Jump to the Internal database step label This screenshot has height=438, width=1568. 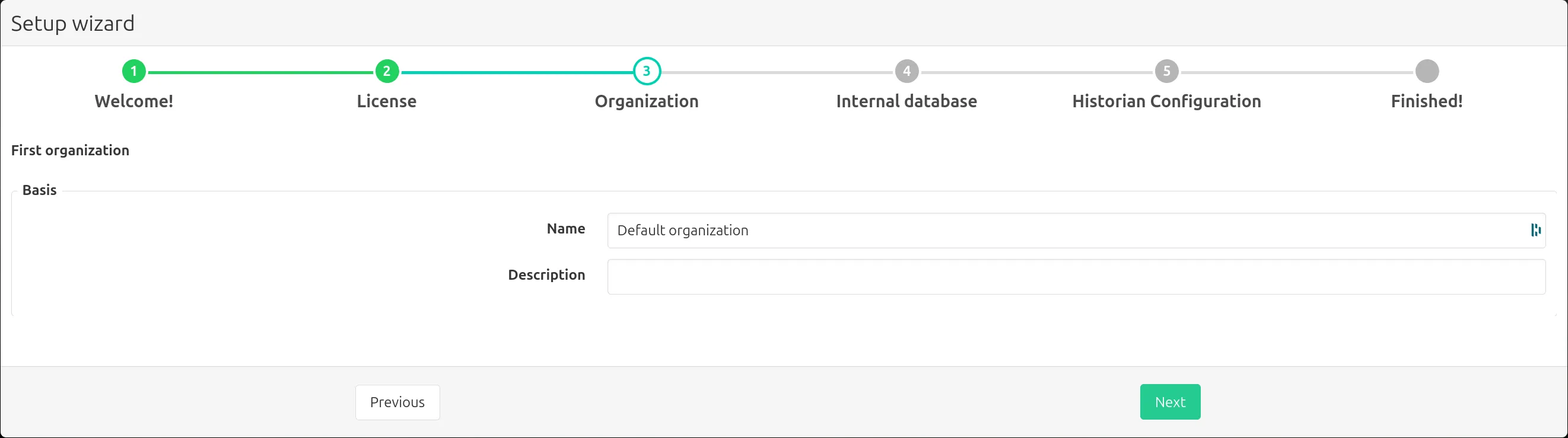(x=907, y=101)
